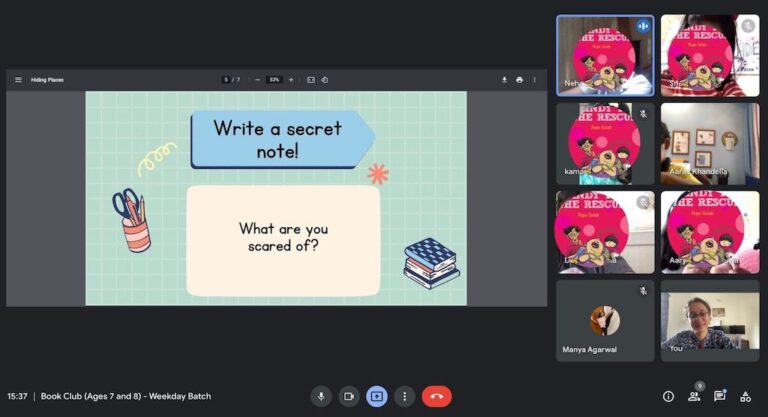The height and width of the screenshot is (417, 768).
Task: Click the 53% zoom level field
Action: pyautogui.click(x=274, y=80)
